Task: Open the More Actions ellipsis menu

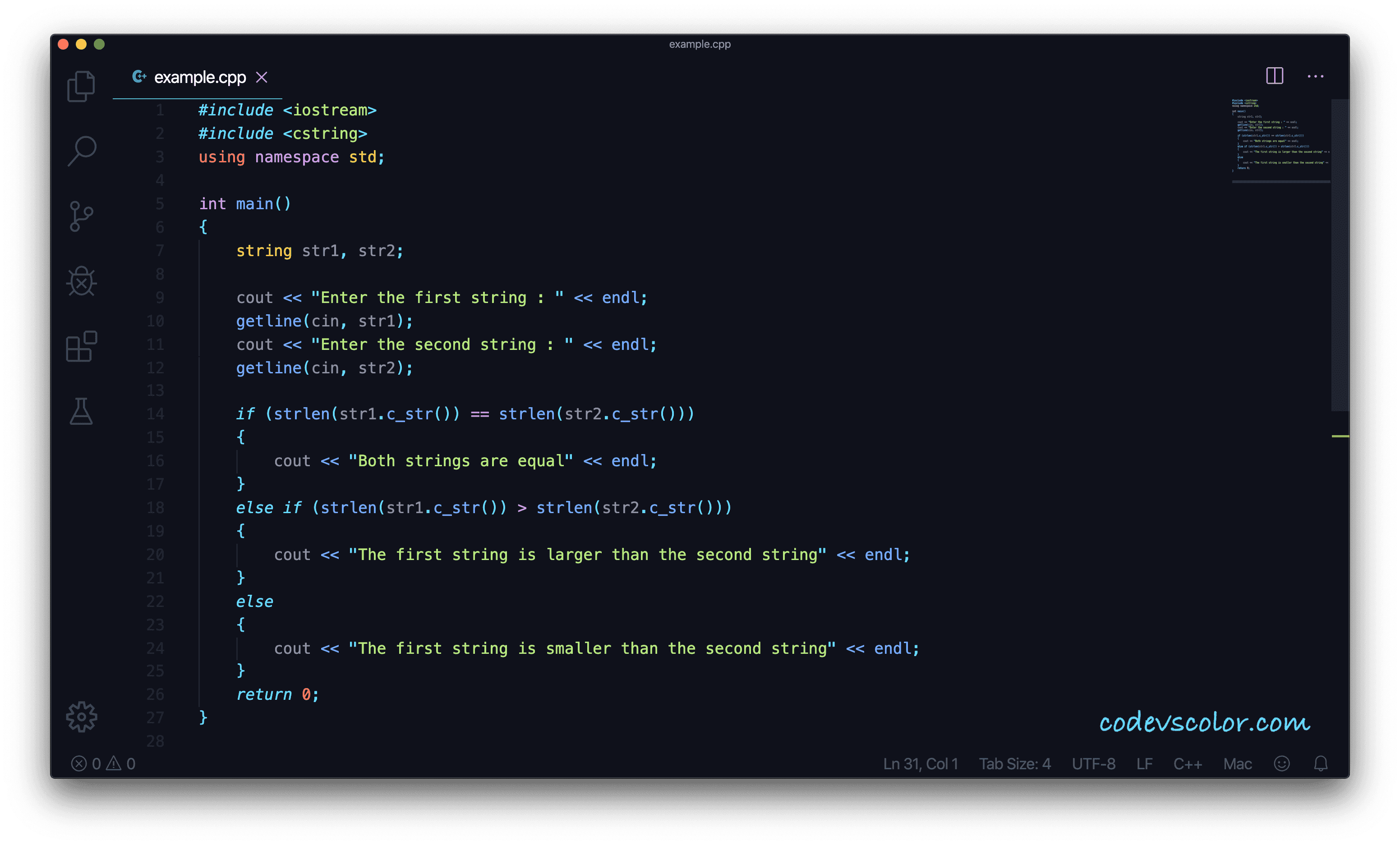Action: (x=1315, y=76)
